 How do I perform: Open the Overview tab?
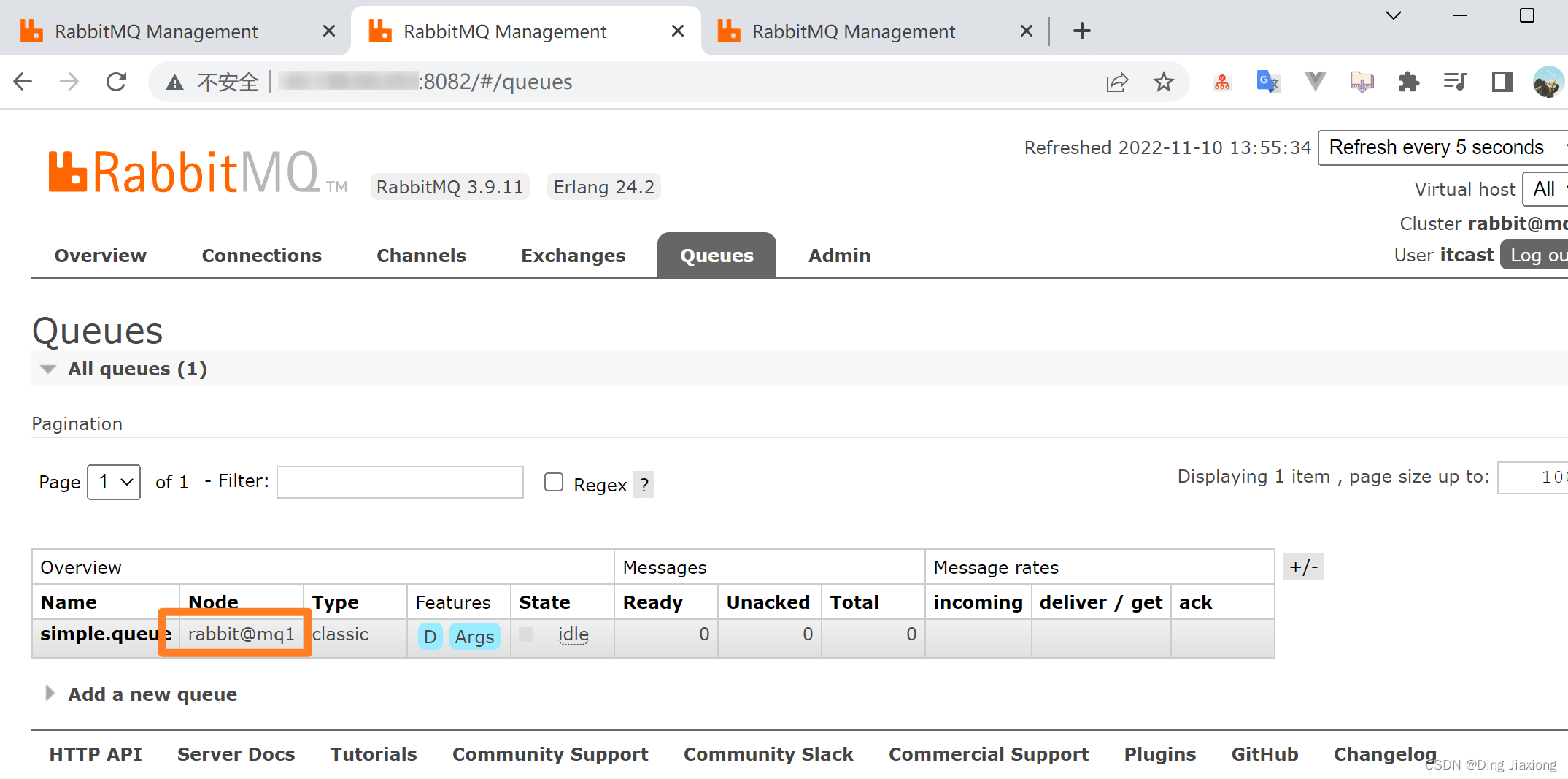(101, 256)
